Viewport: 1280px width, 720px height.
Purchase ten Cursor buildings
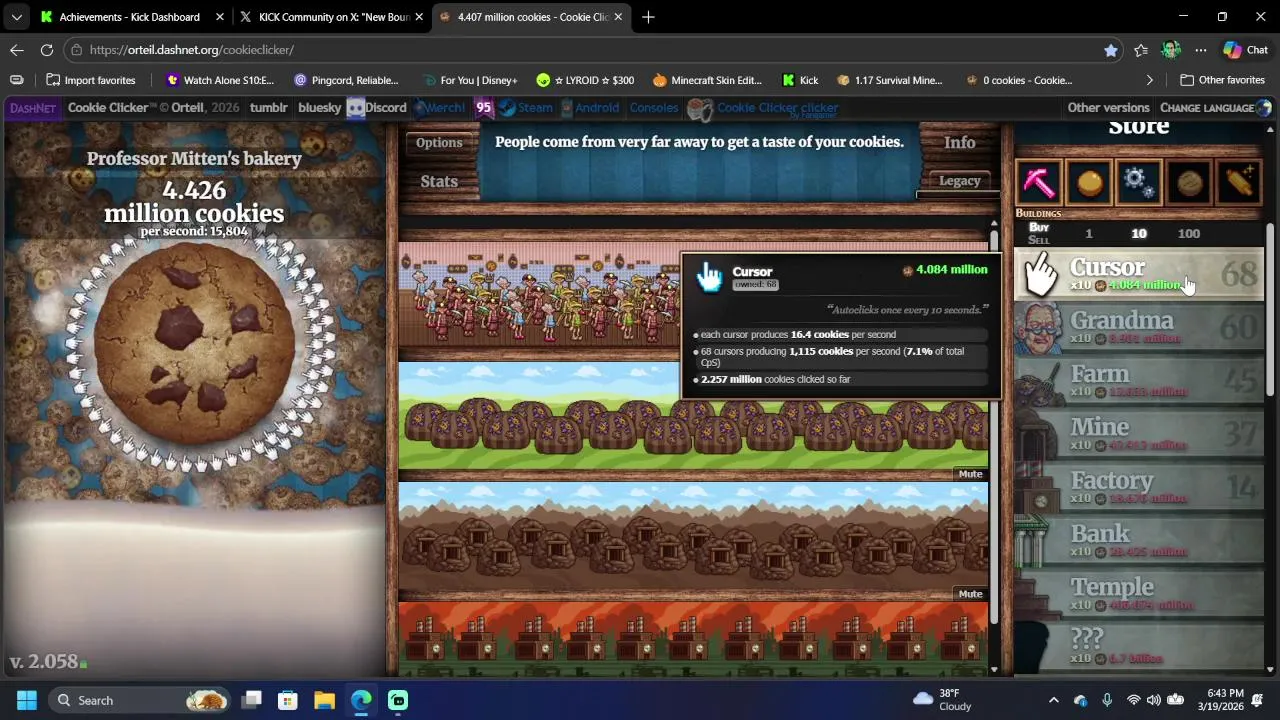[1139, 274]
